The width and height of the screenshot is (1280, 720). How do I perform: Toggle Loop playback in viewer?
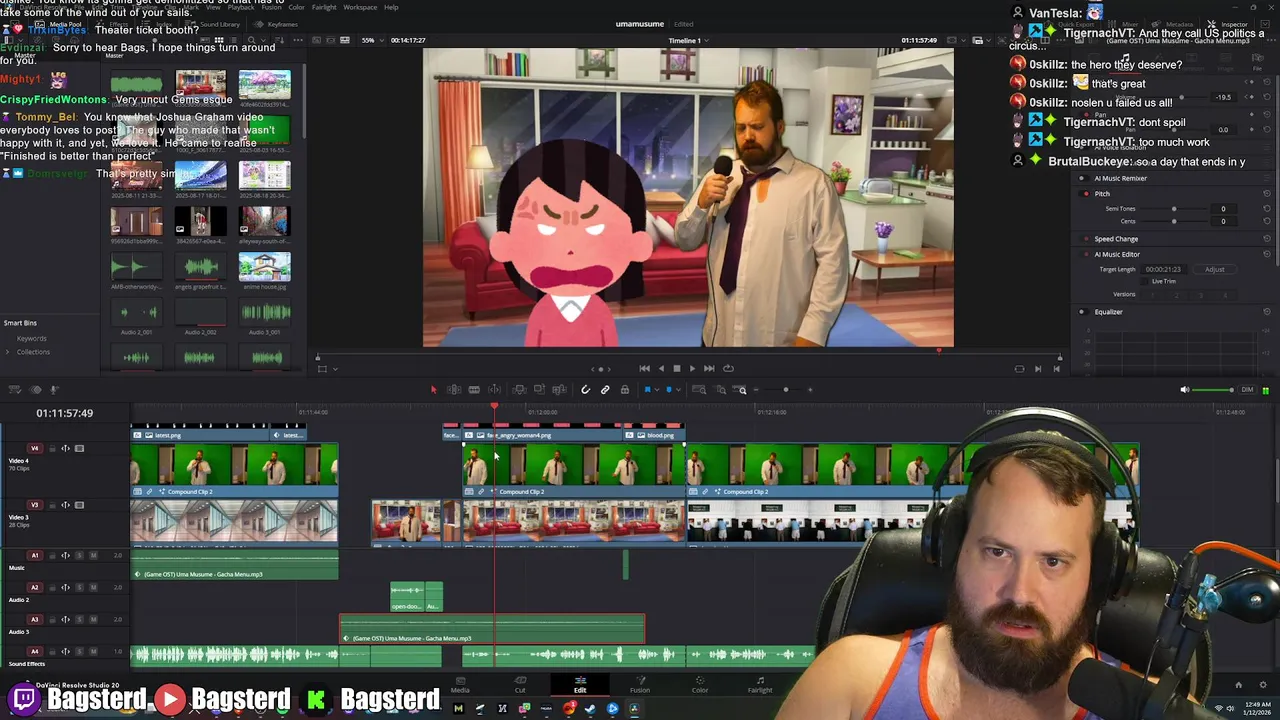[x=728, y=369]
